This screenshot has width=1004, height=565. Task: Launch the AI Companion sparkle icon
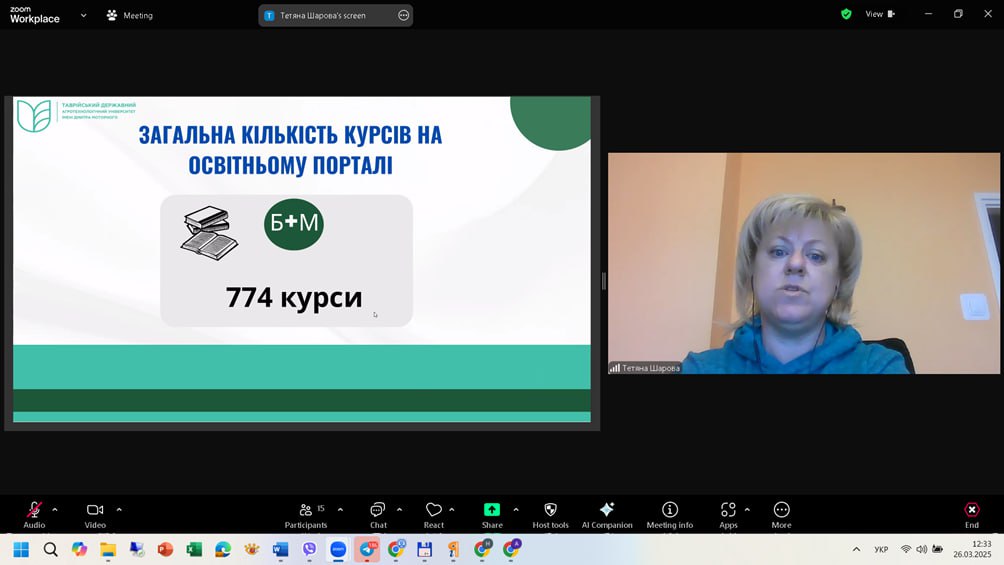(607, 511)
